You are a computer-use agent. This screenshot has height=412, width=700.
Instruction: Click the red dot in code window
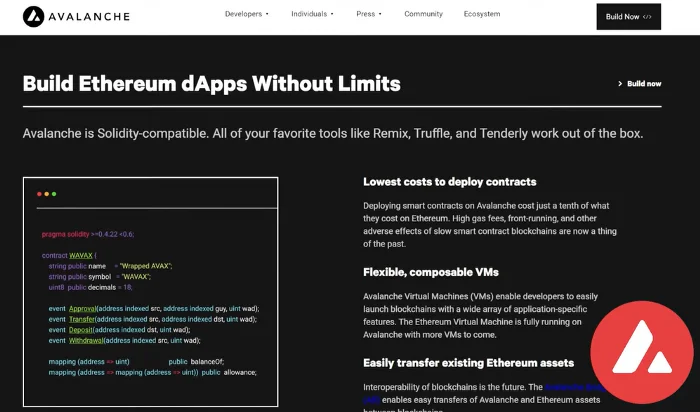point(39,194)
